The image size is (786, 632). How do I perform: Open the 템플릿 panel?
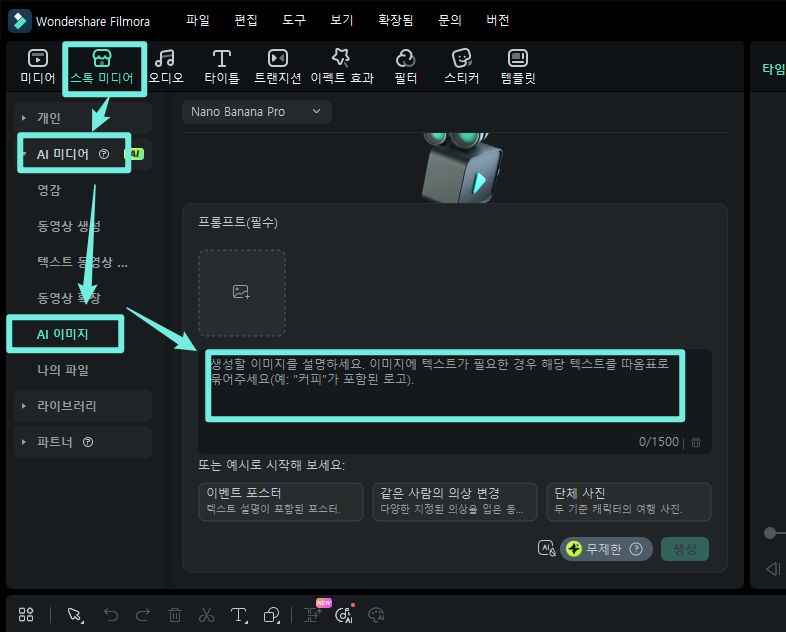coord(518,67)
